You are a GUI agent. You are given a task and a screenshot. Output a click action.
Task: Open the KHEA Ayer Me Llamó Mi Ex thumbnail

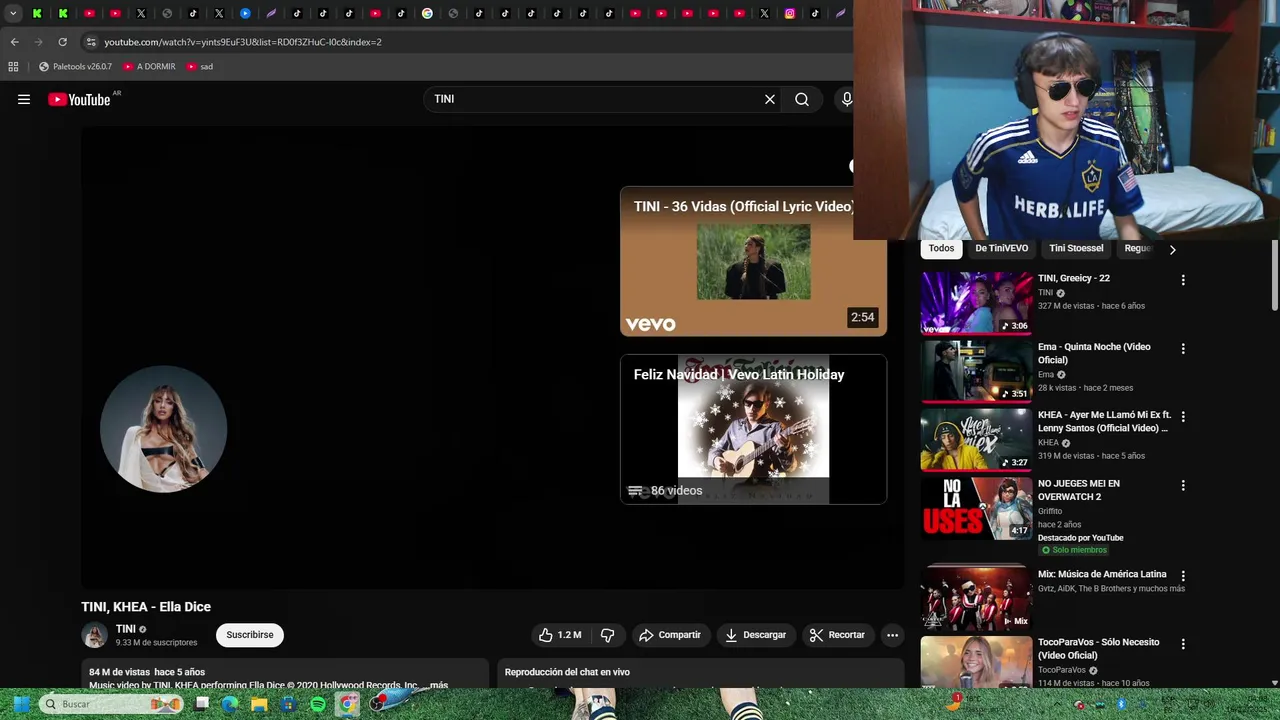click(976, 439)
